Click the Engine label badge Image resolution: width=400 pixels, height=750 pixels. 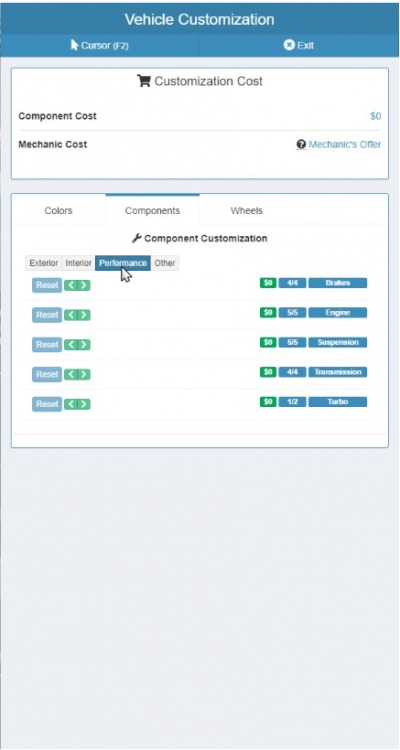(x=338, y=313)
